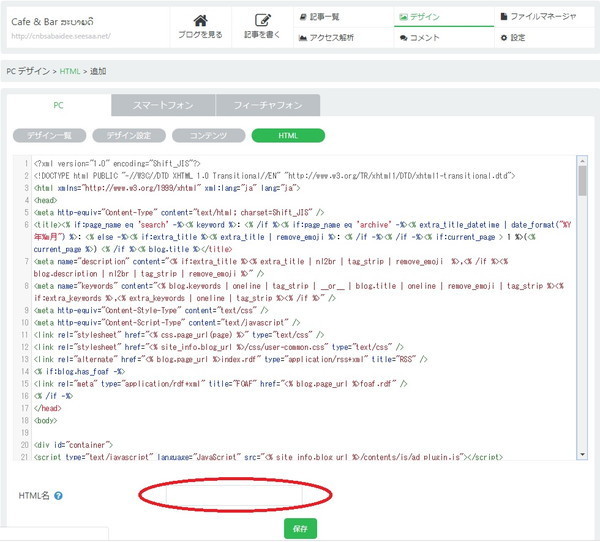Click the editor scroll up arrow
This screenshot has width=600, height=542.
point(582,160)
